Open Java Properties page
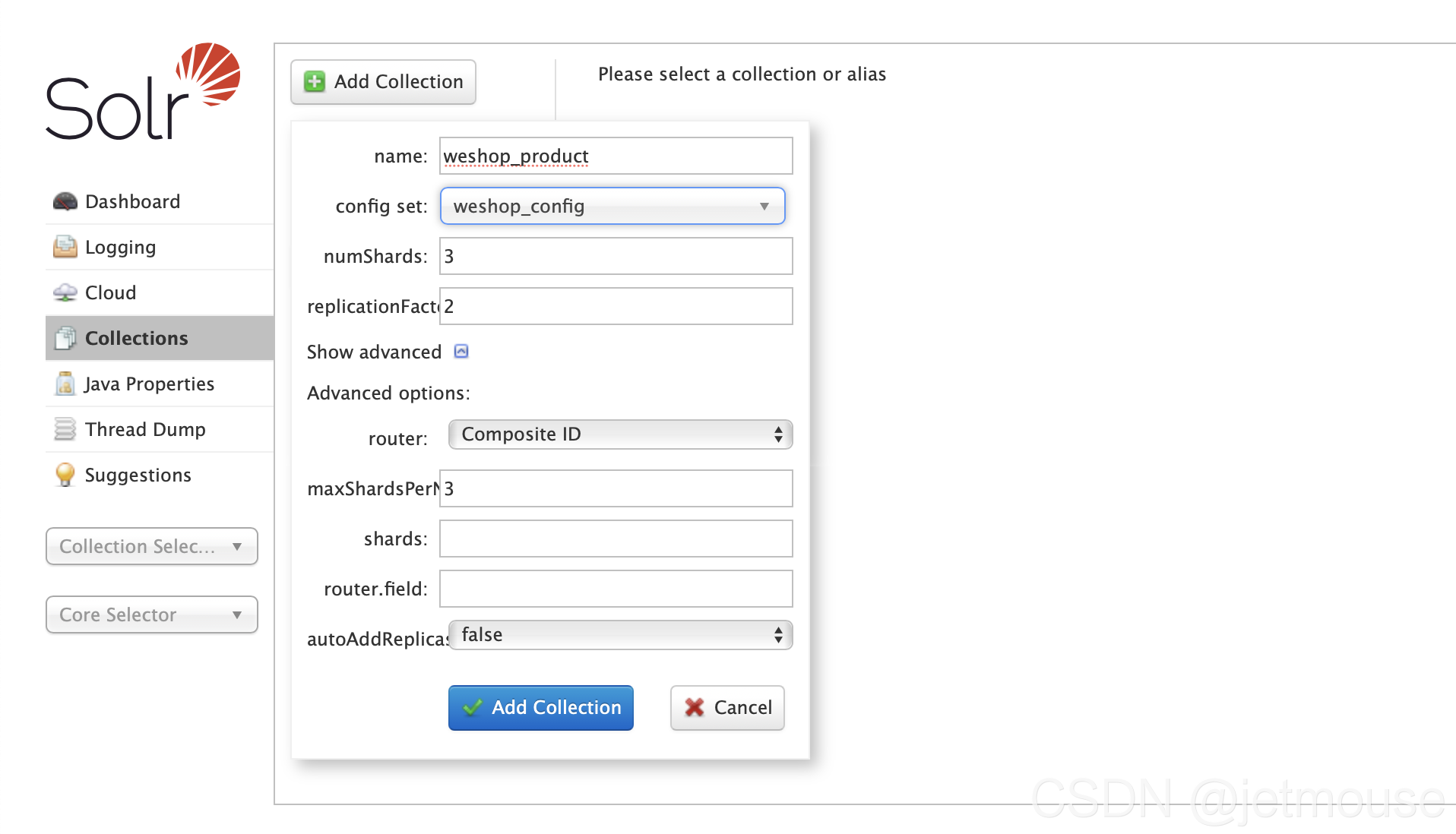Screen dimensions: 1456x834 (160, 384)
